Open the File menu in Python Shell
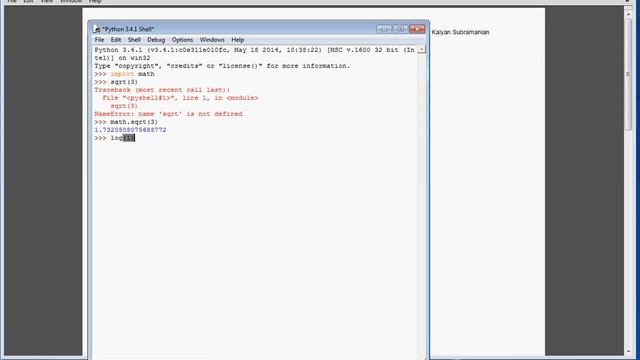This screenshot has height=360, width=640. click(99, 40)
